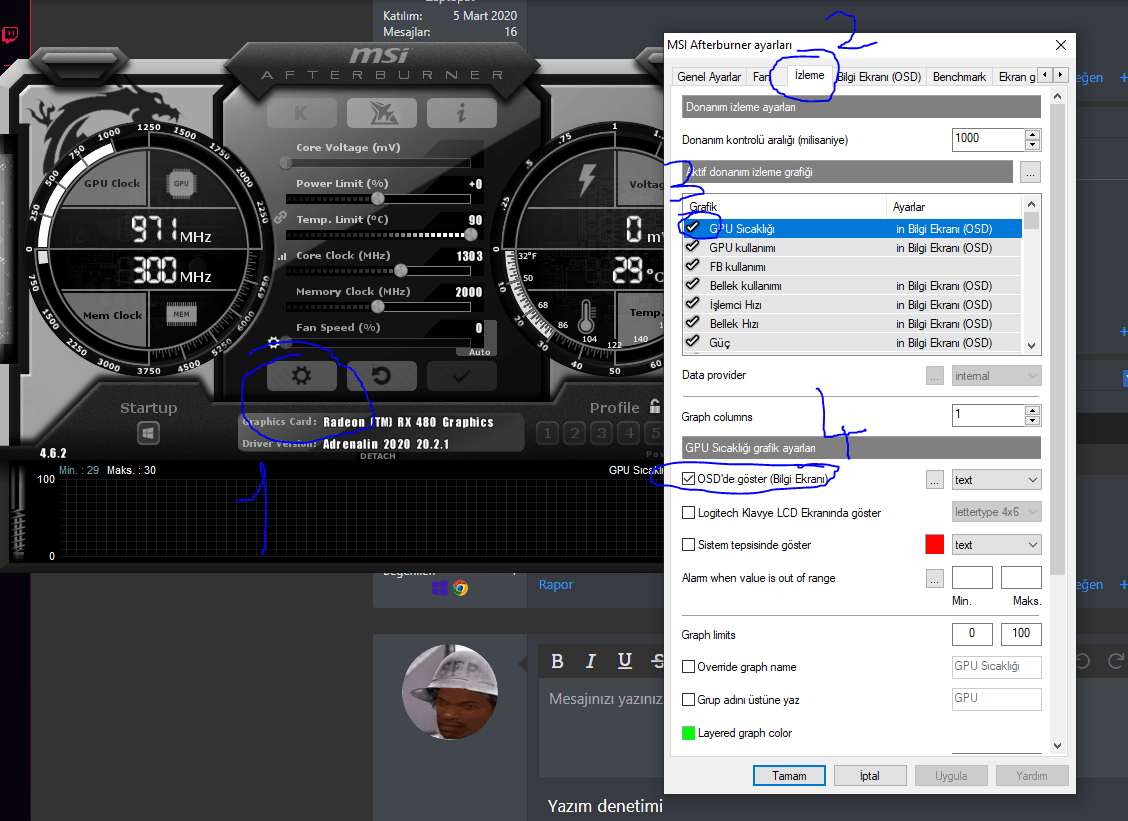Select profile slot 1
The height and width of the screenshot is (821, 1128).
click(x=547, y=432)
